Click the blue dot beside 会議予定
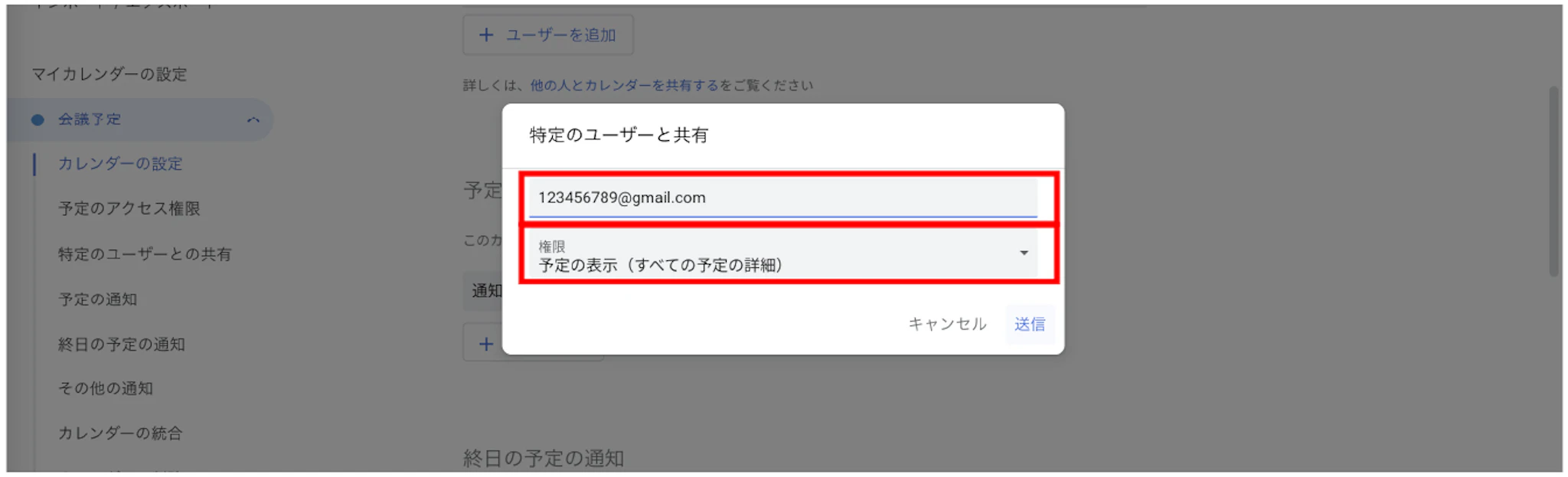 point(38,119)
